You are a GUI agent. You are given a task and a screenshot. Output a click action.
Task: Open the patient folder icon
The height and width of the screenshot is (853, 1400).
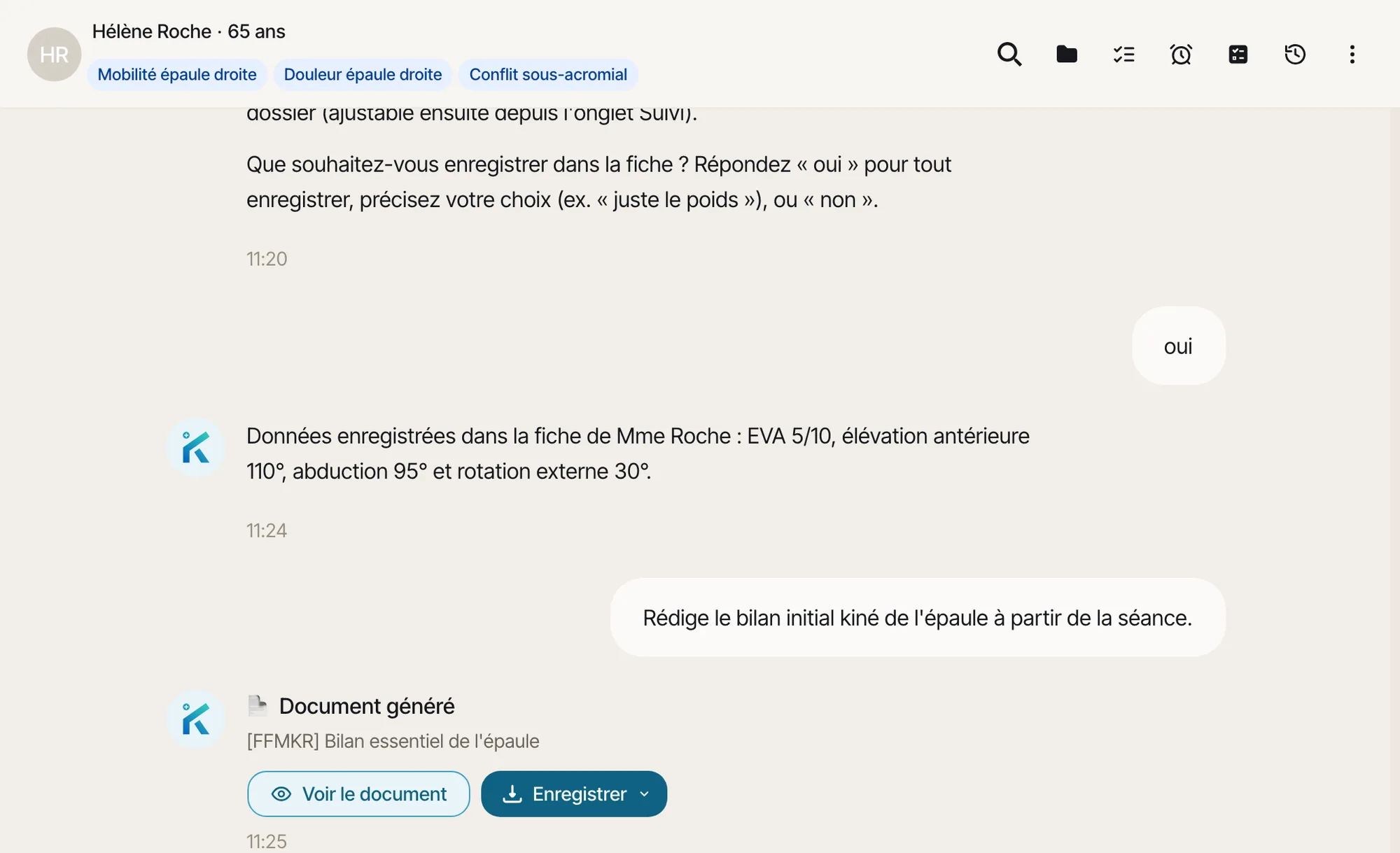tap(1066, 54)
